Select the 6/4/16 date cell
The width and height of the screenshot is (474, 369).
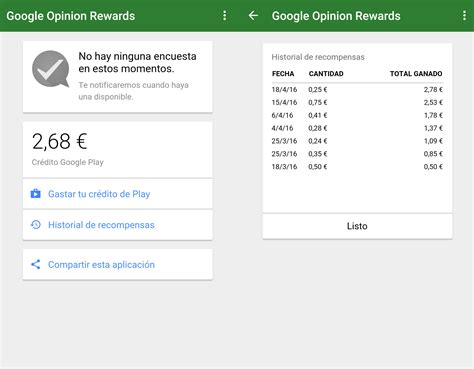(282, 115)
